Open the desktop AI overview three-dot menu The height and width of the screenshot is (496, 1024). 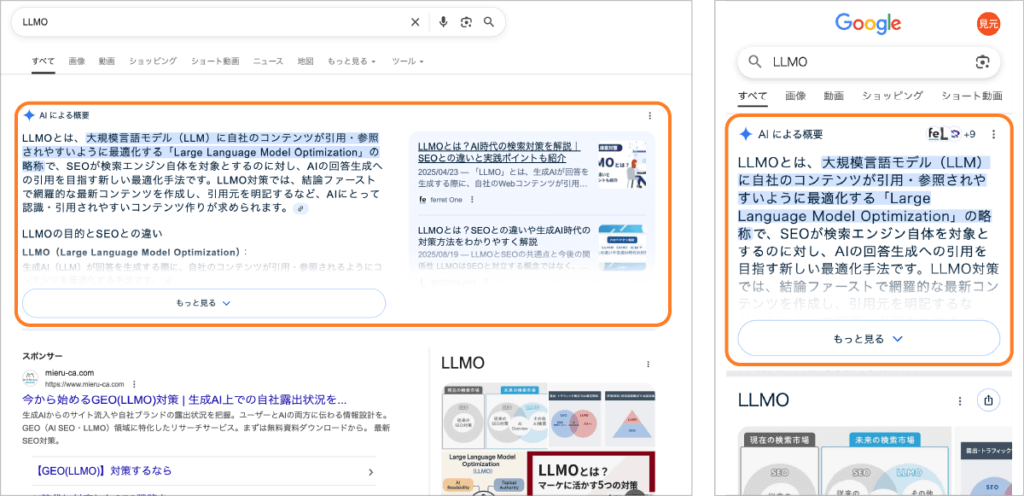(x=650, y=115)
